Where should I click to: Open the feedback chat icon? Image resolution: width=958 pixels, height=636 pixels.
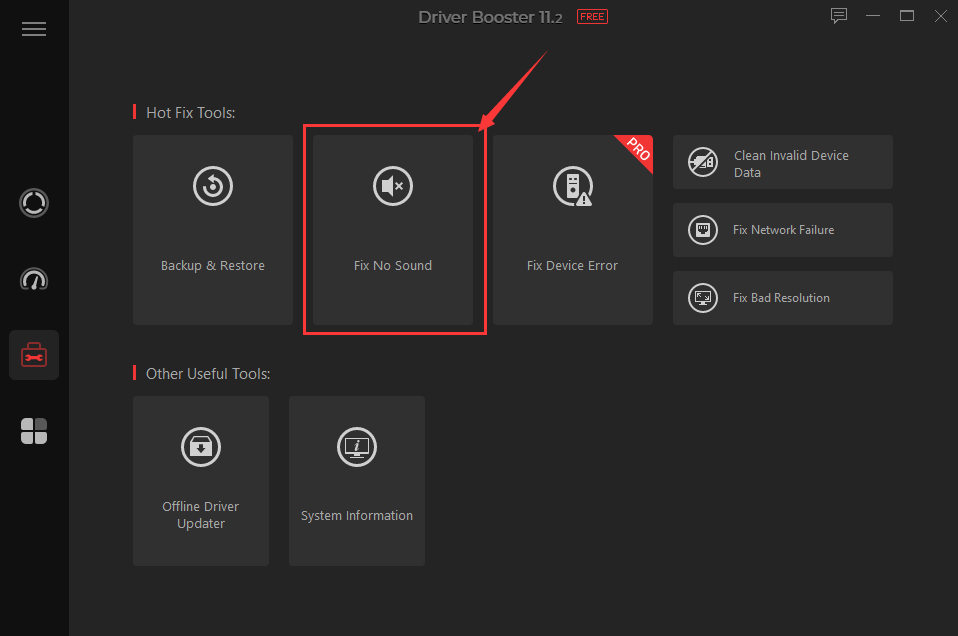coord(839,16)
